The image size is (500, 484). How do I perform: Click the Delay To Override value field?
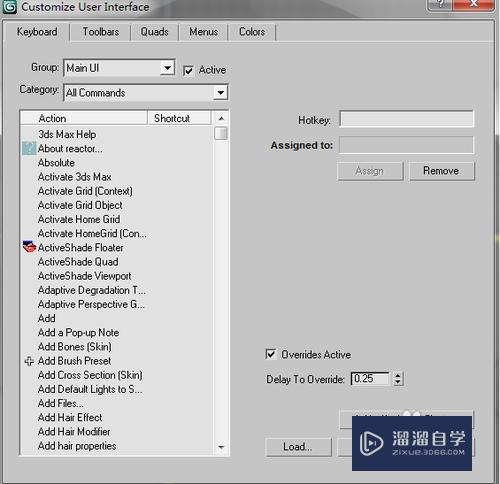click(x=370, y=379)
